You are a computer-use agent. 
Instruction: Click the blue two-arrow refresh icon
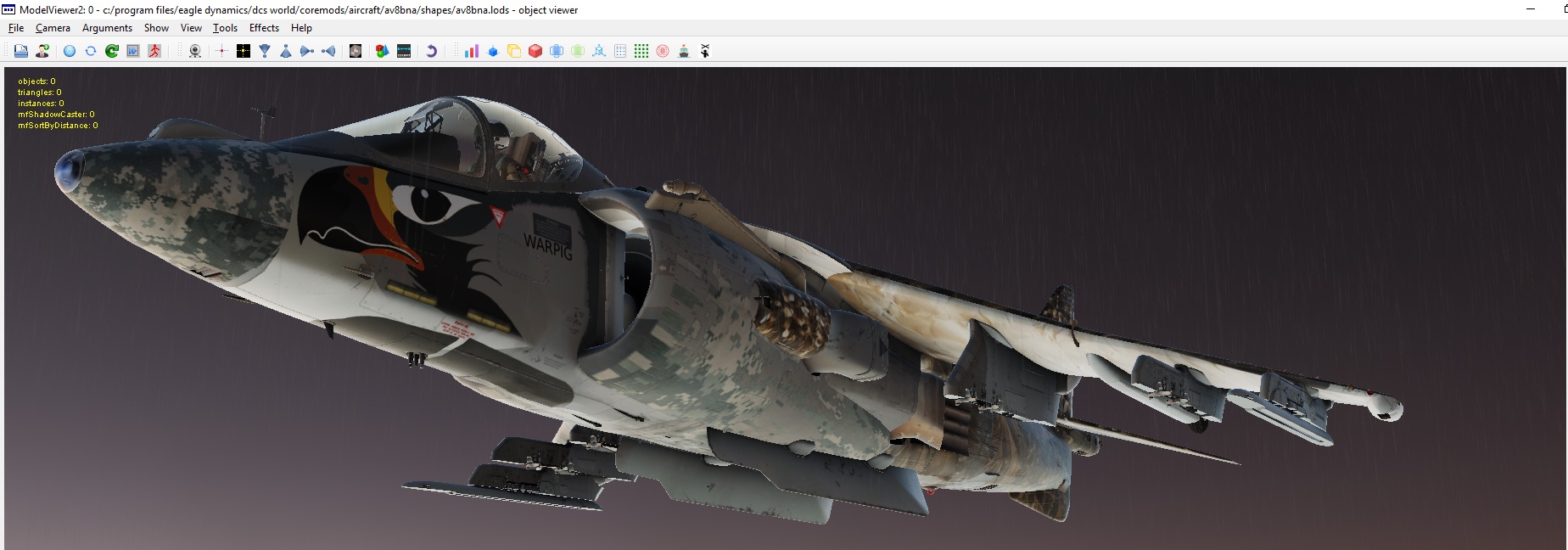click(x=91, y=51)
